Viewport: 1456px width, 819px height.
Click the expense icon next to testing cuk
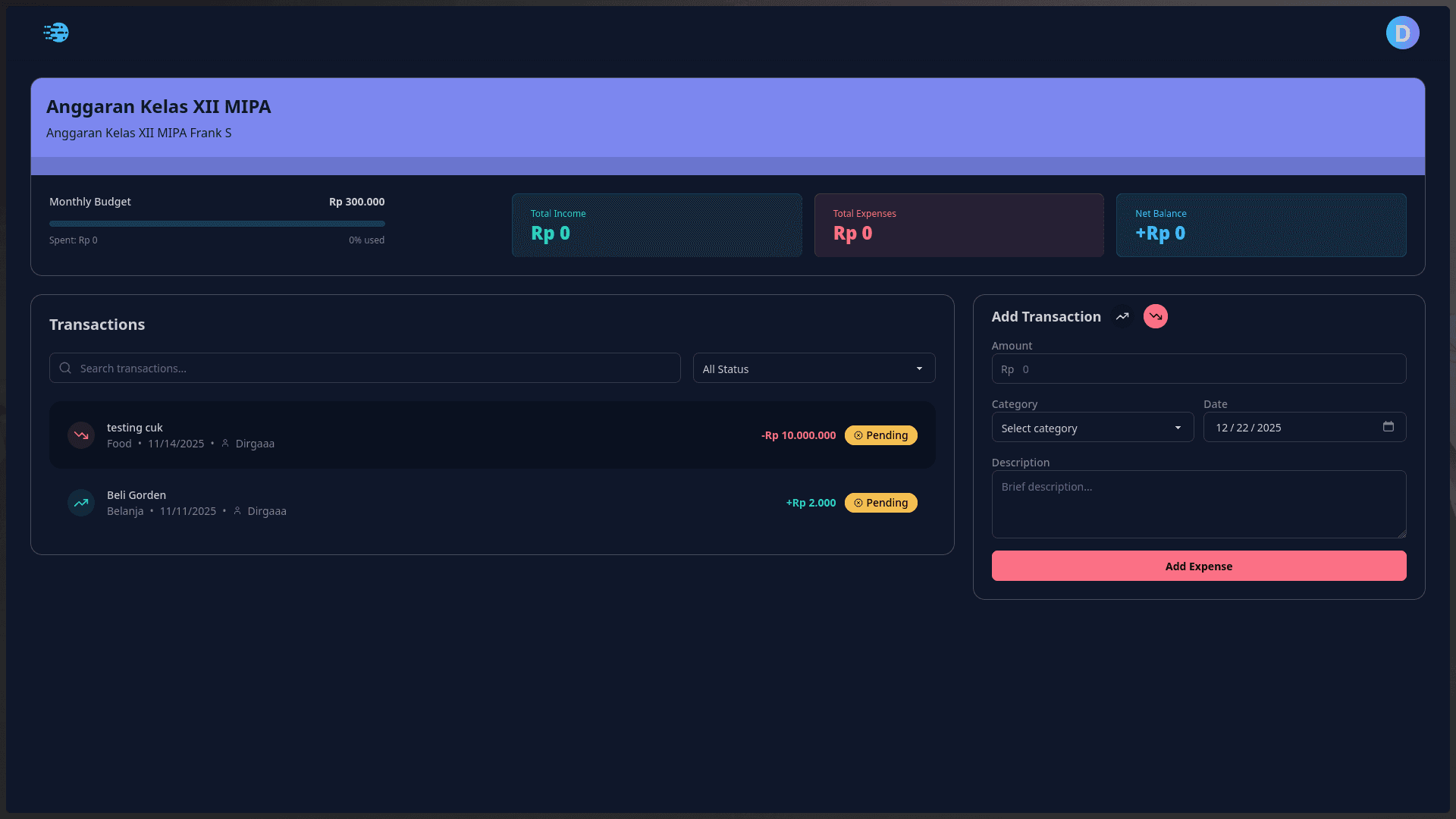[x=80, y=435]
